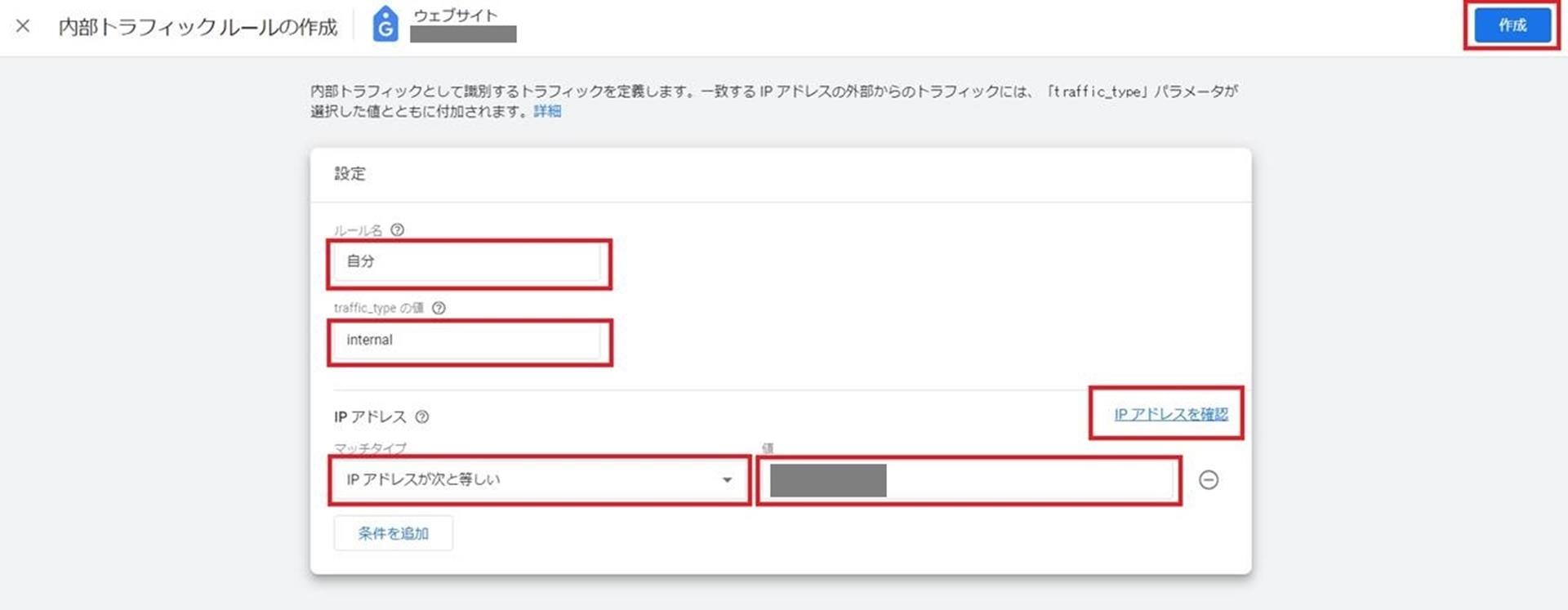The height and width of the screenshot is (610, 1568).
Task: Click the ルール名 field containing 自分
Action: pos(468,263)
